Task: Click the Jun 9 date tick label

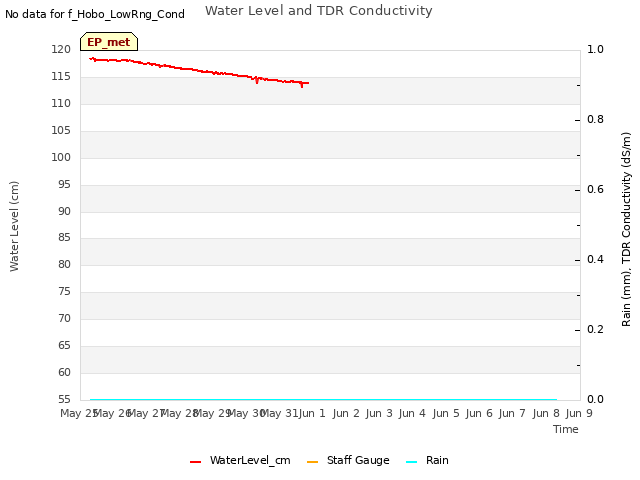Action: click(x=579, y=413)
